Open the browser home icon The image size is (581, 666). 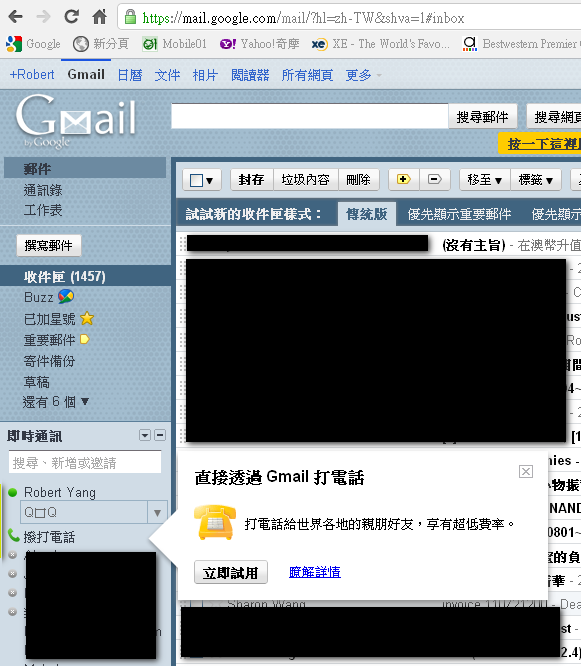[x=99, y=17]
